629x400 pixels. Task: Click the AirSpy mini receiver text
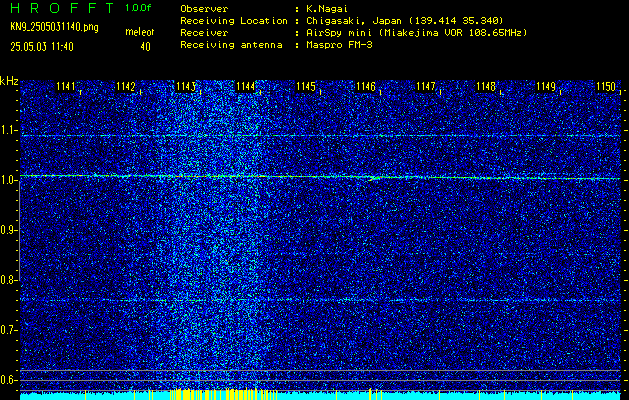[x=416, y=32]
